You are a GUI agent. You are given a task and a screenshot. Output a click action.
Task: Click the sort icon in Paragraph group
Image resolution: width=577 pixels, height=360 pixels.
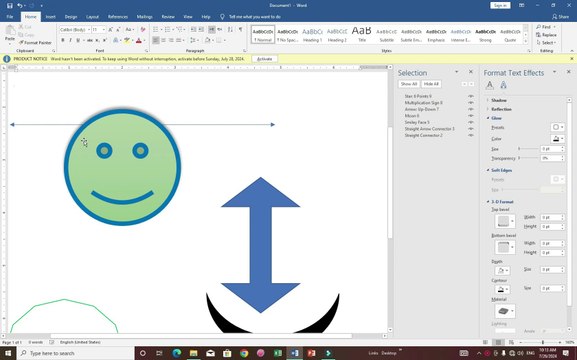(230, 29)
